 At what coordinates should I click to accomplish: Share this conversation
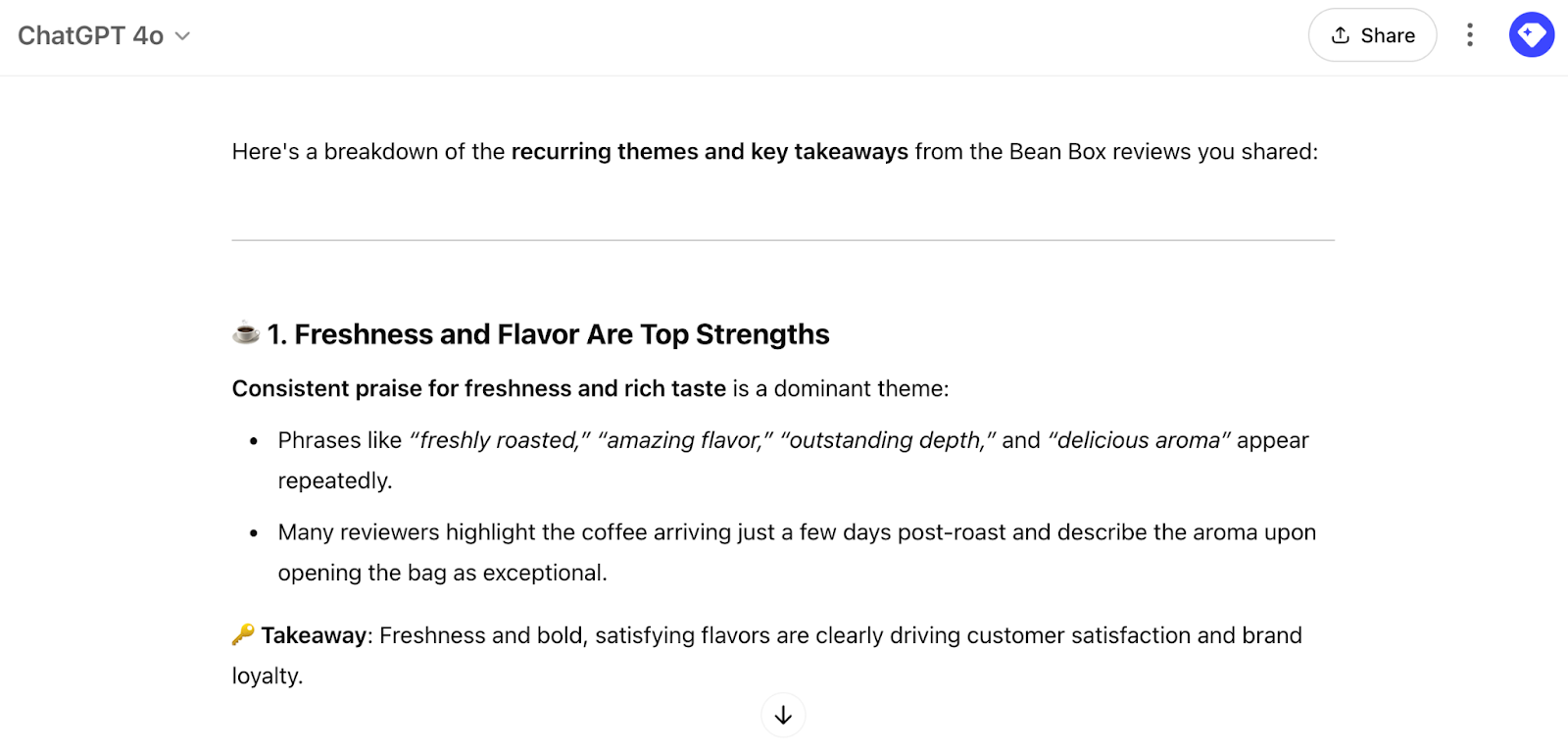click(x=1371, y=34)
